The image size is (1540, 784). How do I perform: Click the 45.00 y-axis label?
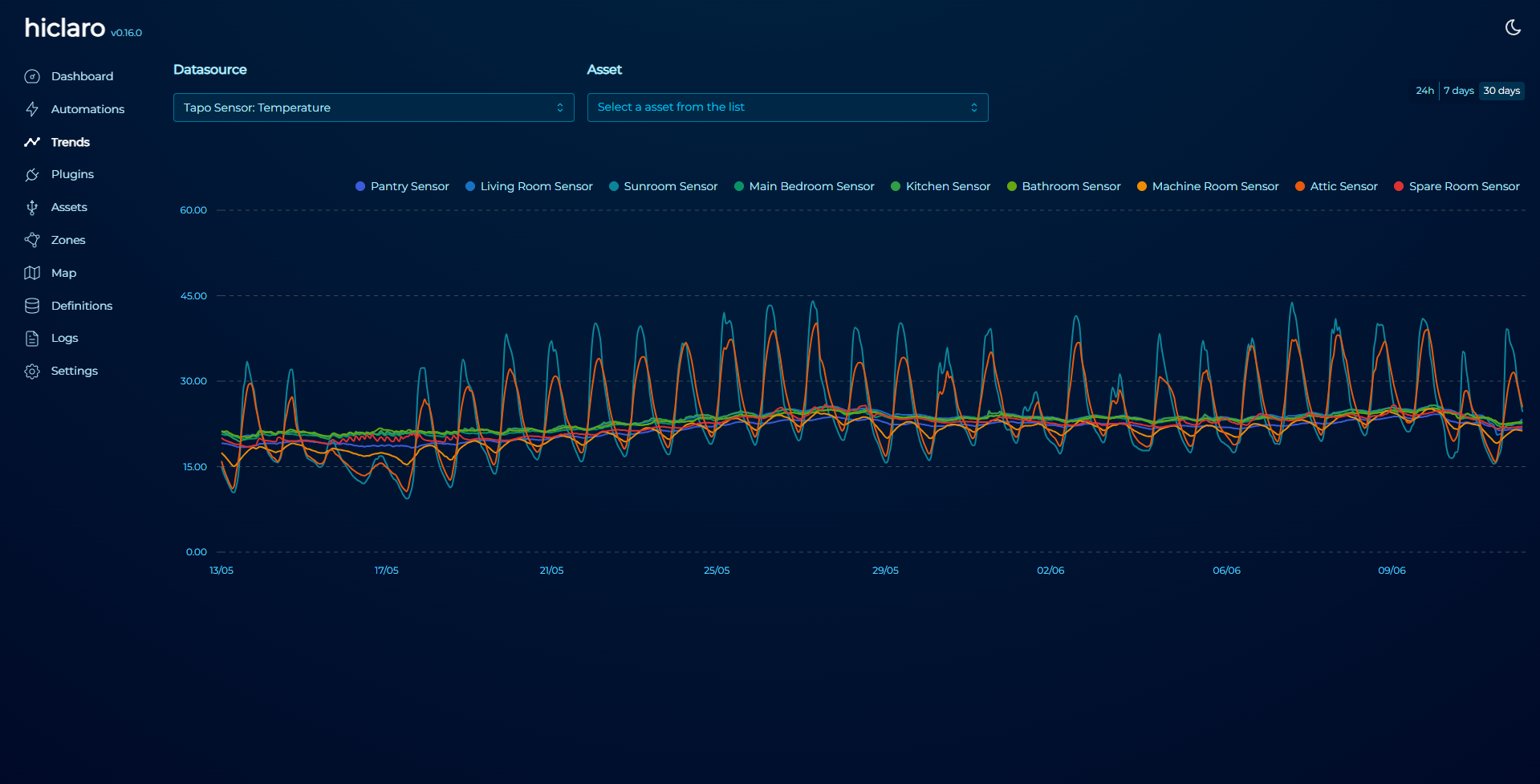coord(193,296)
